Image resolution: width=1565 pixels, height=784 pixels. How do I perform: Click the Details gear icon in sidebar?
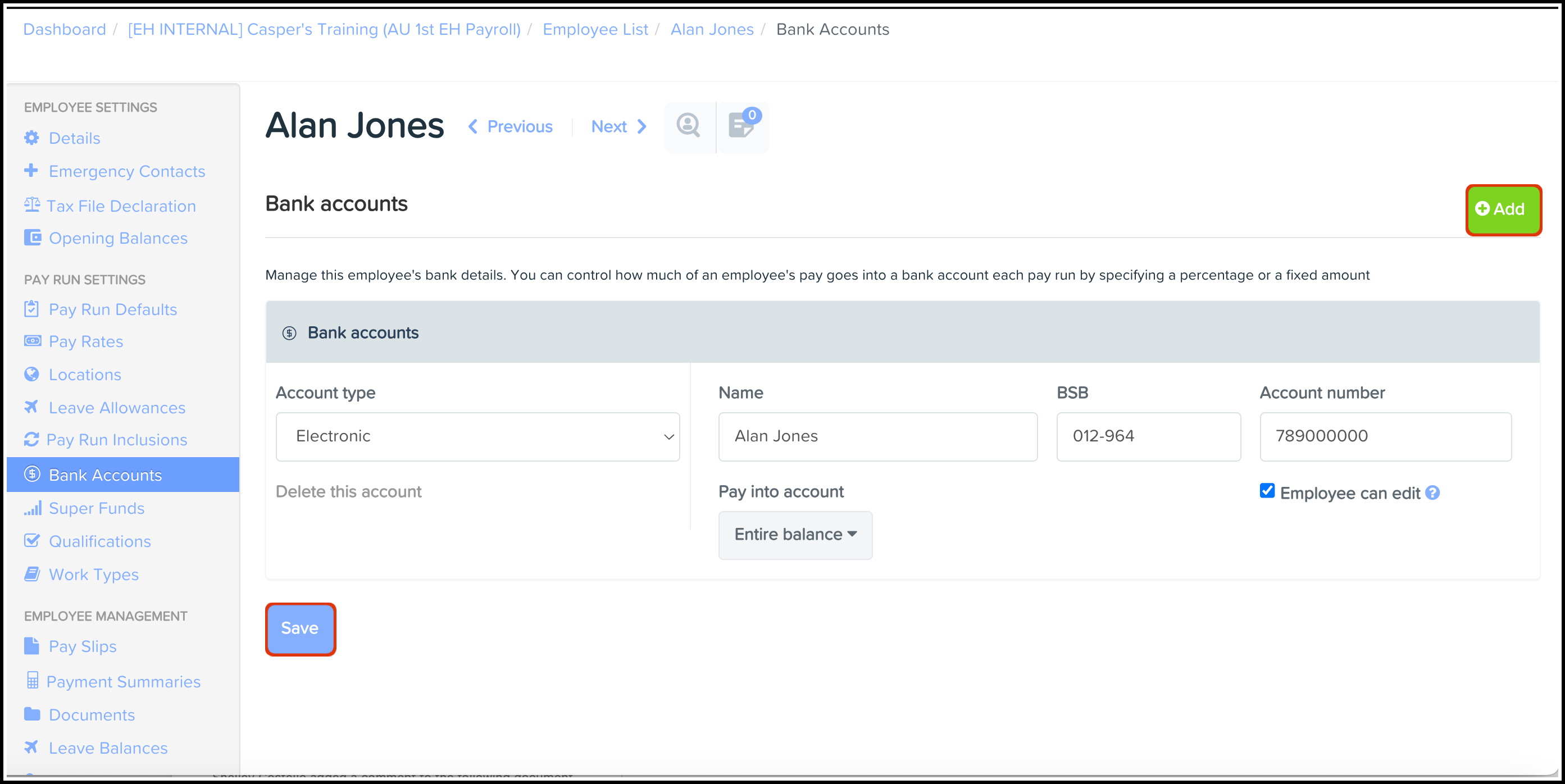[31, 138]
